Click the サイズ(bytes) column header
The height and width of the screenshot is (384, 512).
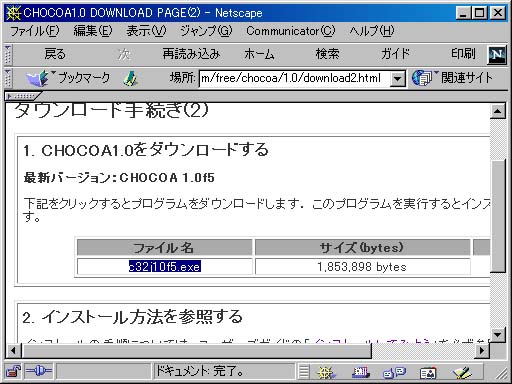(362, 248)
